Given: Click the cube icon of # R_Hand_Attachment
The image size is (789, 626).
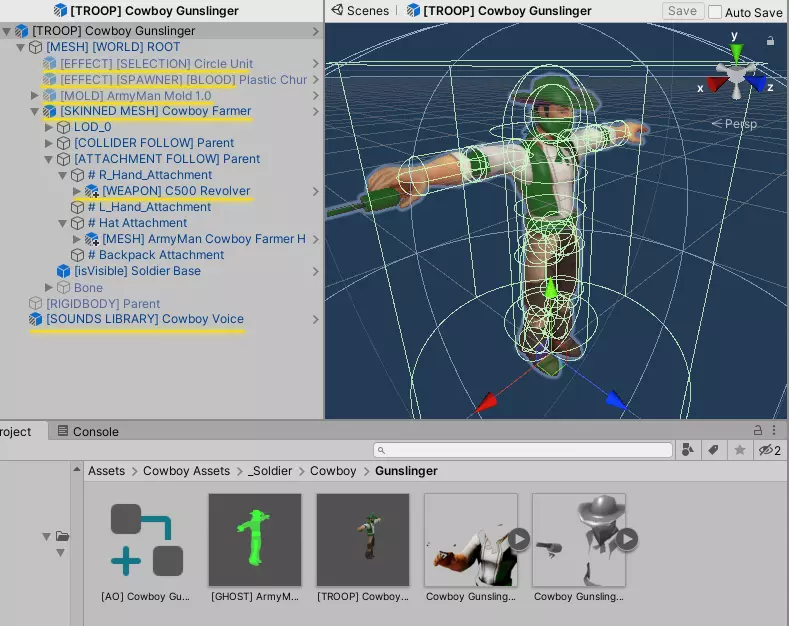Looking at the screenshot, I should coord(77,175).
